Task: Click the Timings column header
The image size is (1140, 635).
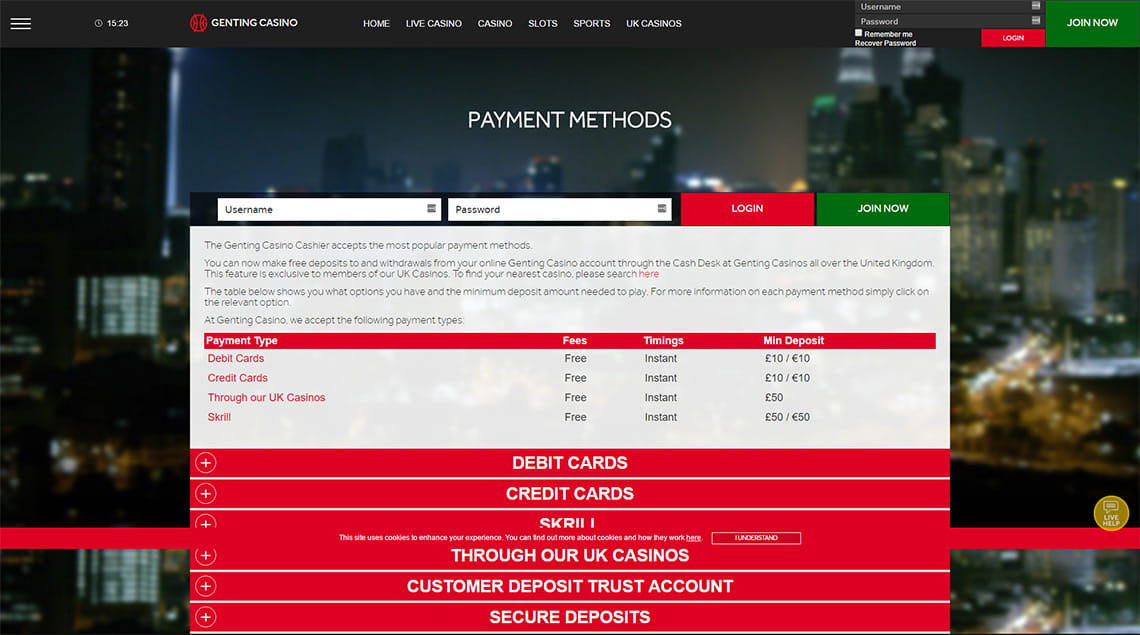Action: (663, 340)
